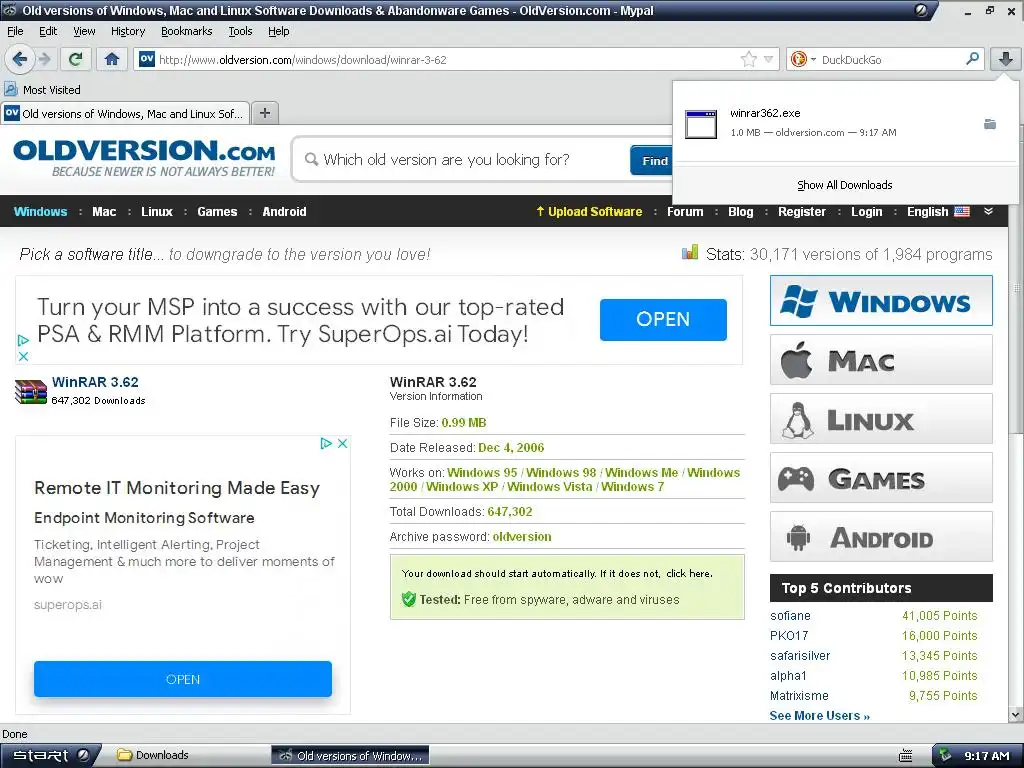This screenshot has height=768, width=1024.
Task: Select Mac in site navigation bar
Action: pos(104,212)
